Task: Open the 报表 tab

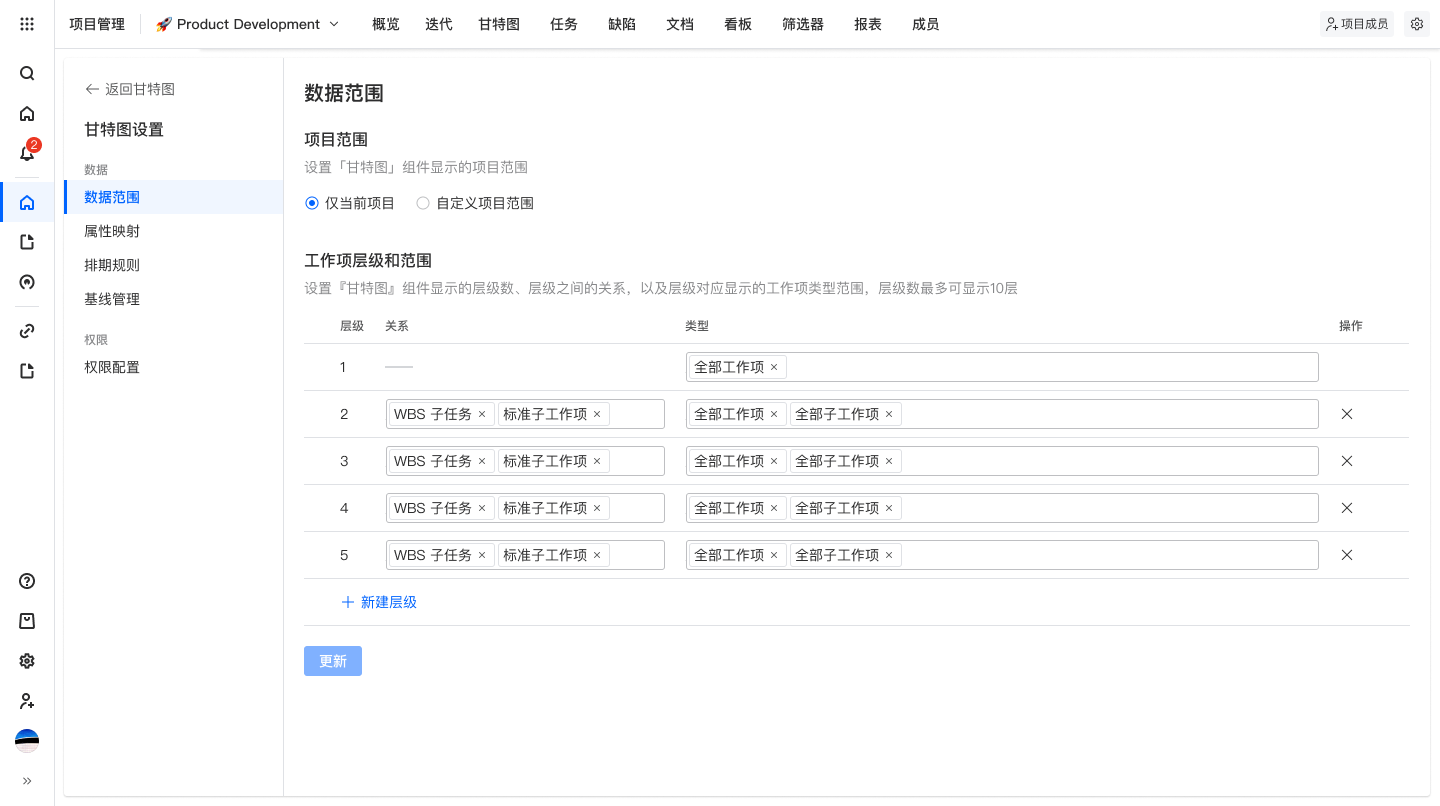Action: pos(868,24)
